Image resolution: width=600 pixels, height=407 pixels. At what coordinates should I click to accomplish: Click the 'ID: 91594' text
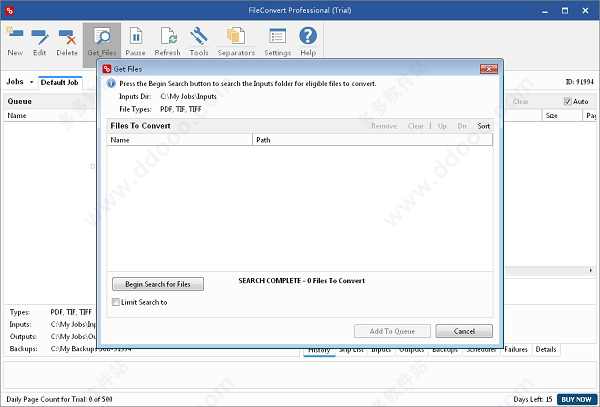[x=580, y=82]
